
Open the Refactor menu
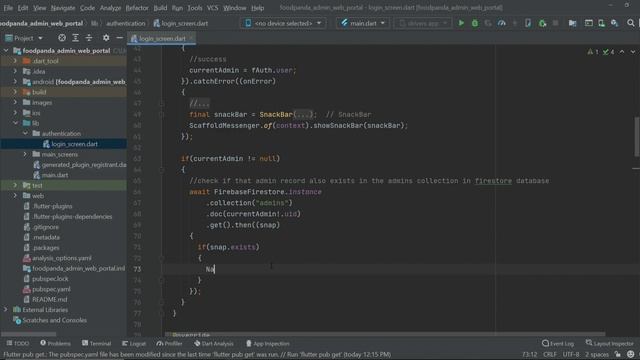pos(137,8)
